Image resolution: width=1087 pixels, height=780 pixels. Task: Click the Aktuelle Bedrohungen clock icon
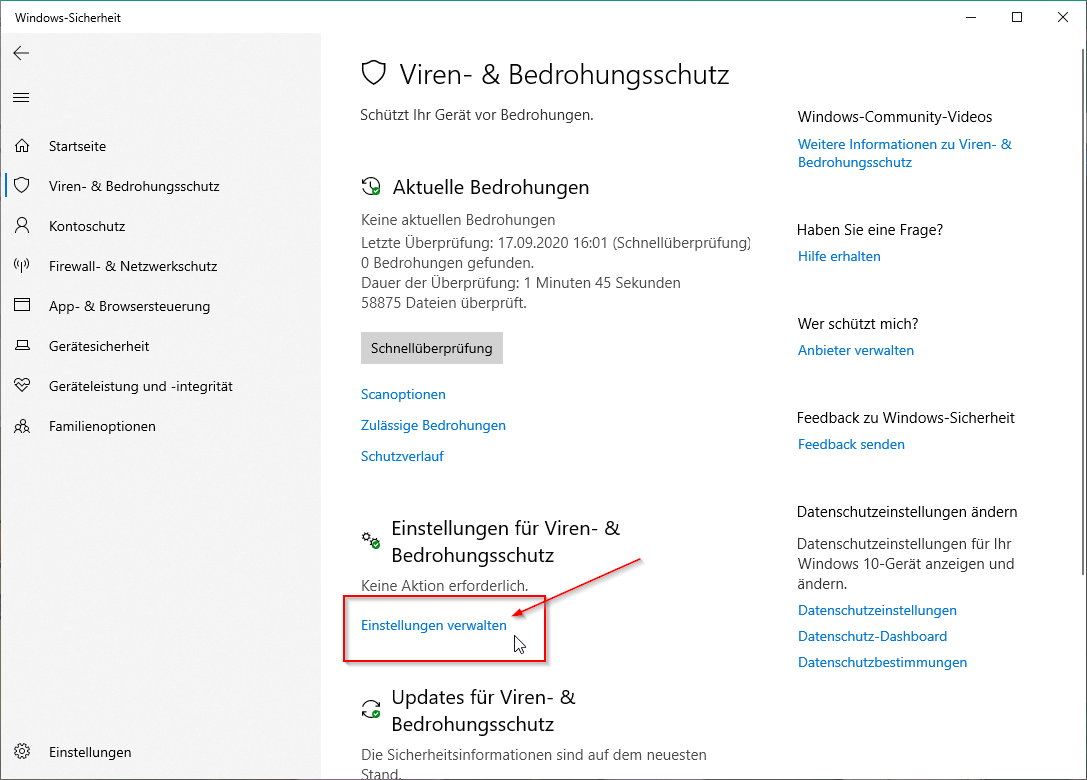tap(371, 187)
